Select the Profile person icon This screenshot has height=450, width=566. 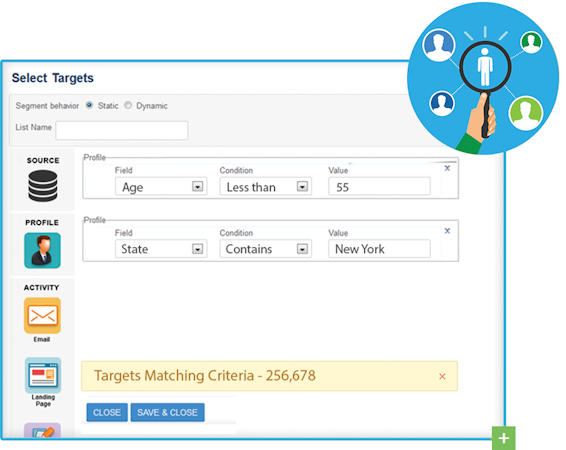point(42,250)
